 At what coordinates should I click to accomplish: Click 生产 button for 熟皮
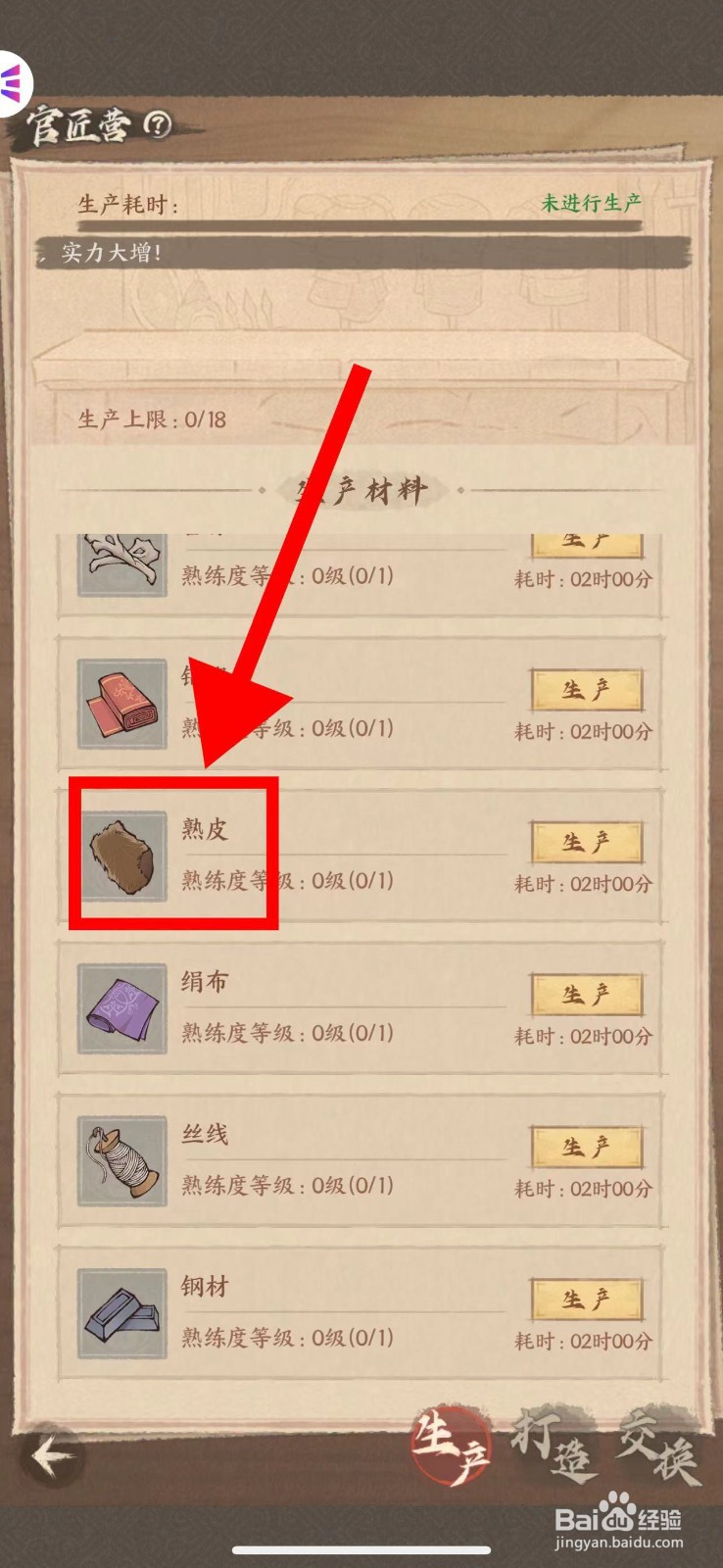click(x=587, y=843)
